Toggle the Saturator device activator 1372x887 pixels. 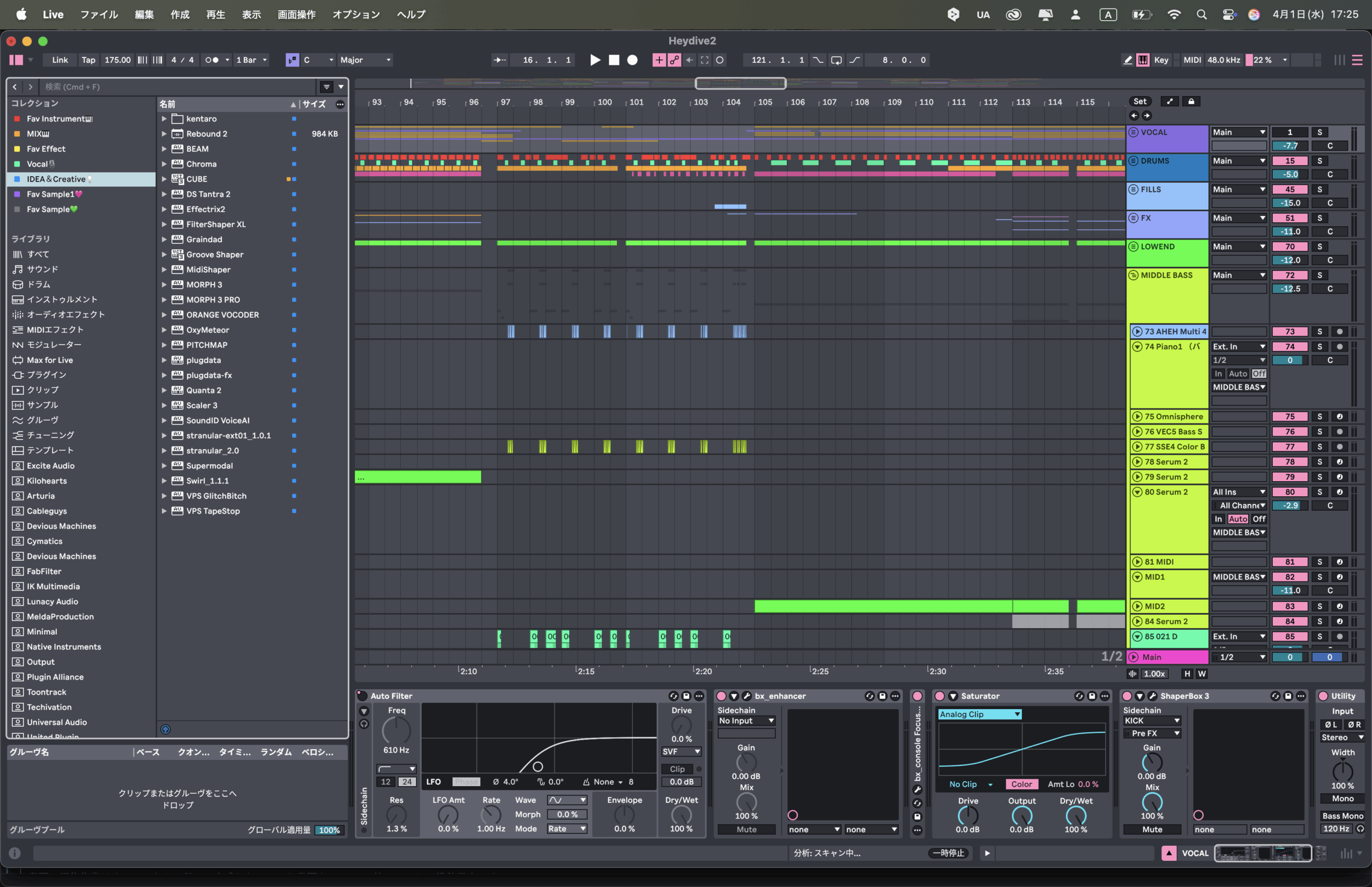tap(939, 696)
